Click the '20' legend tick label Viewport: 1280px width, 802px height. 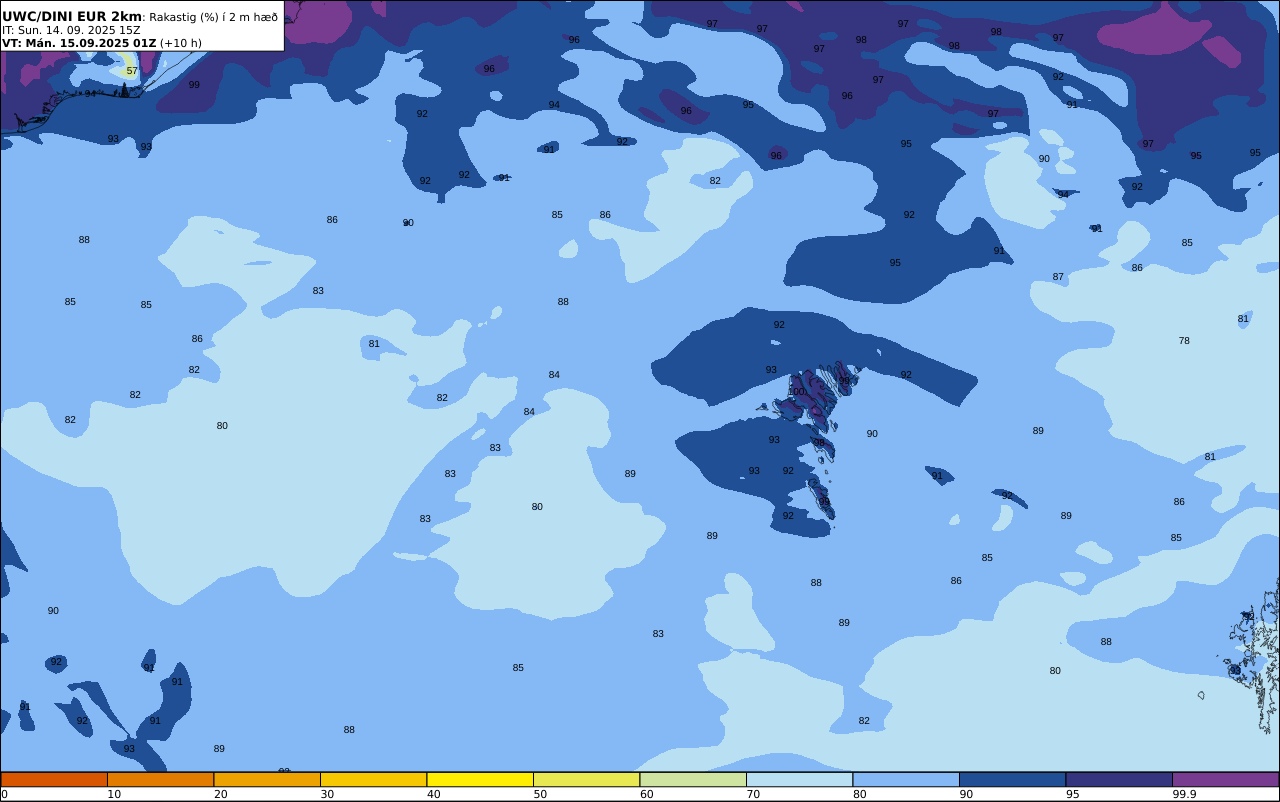pyautogui.click(x=221, y=794)
